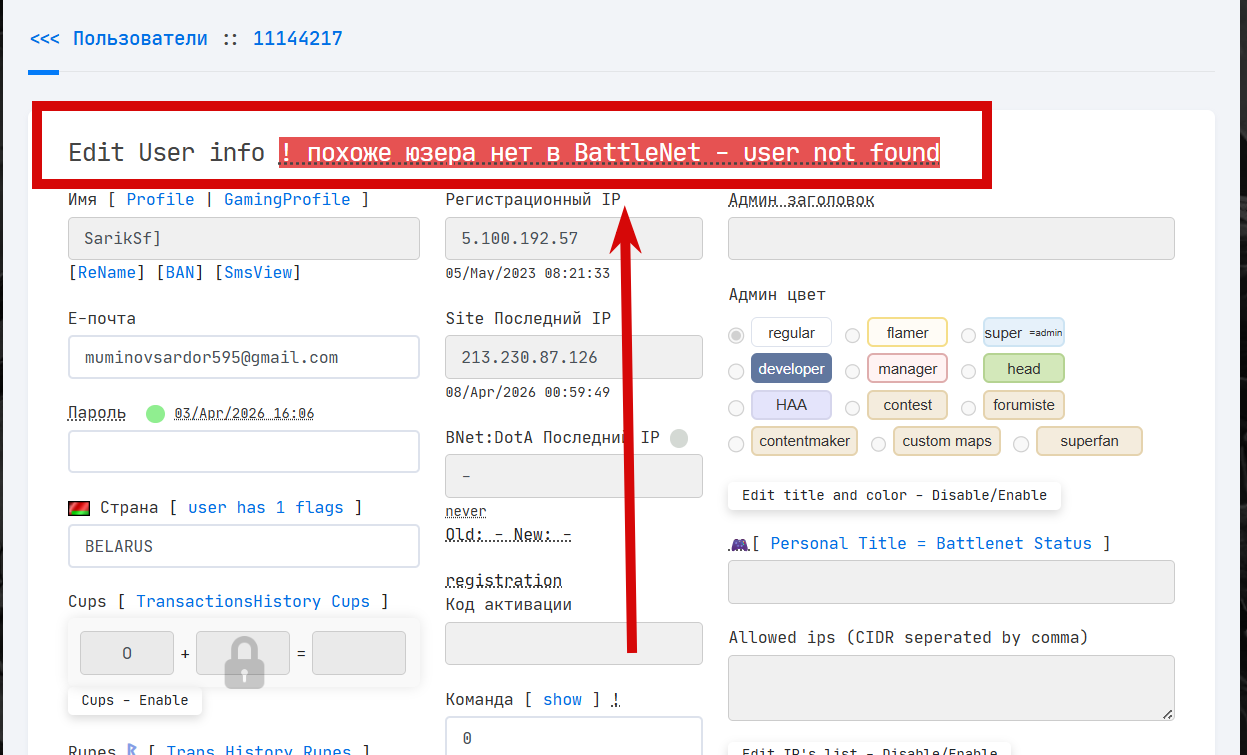Click the site last IP date 08/Apr/2026 00:59:49
This screenshot has width=1247, height=755.
[x=527, y=392]
